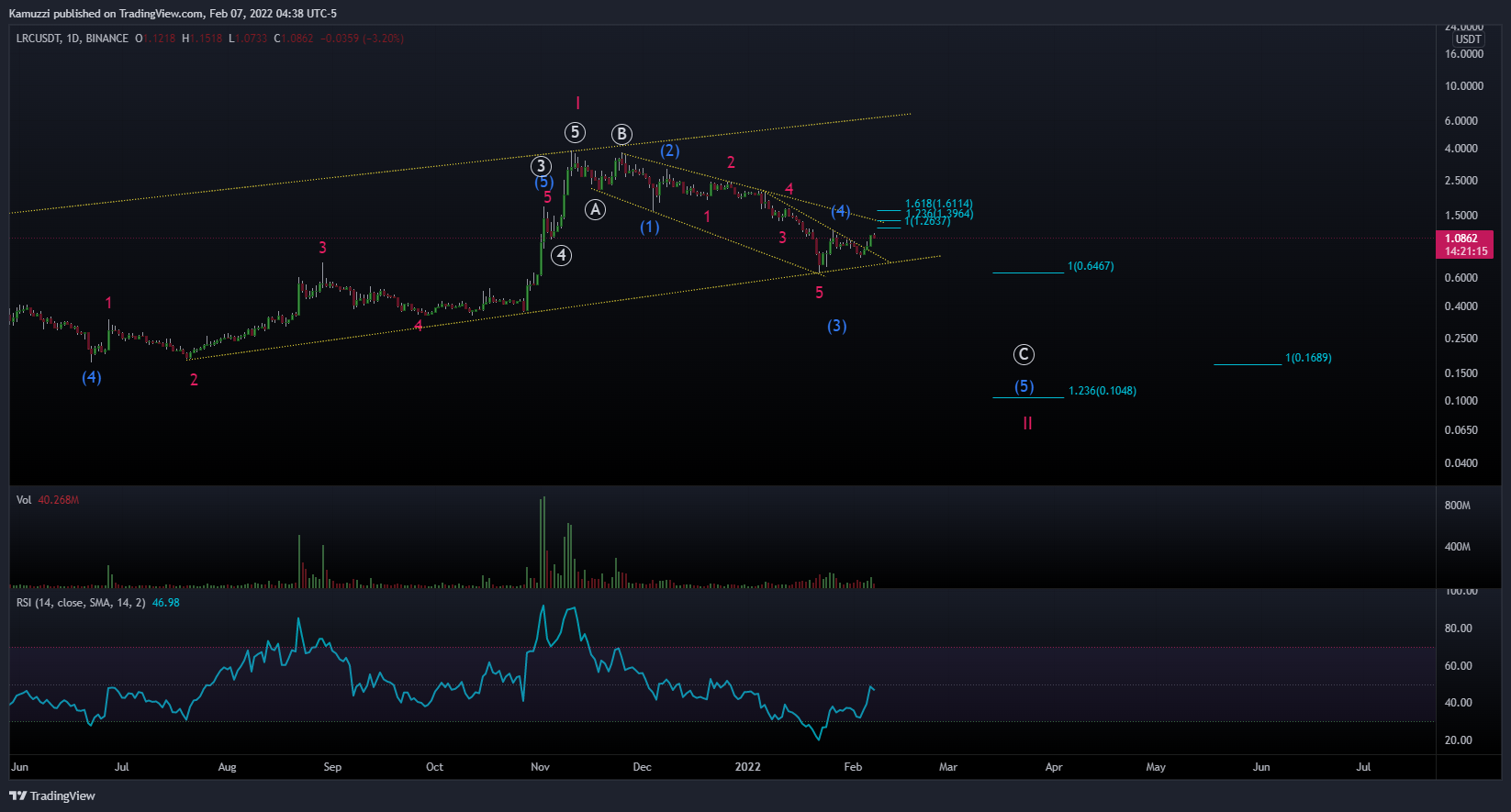Screen dimensions: 1511x812
Task: Click the 4.0000 price axis label
Action: click(1461, 149)
